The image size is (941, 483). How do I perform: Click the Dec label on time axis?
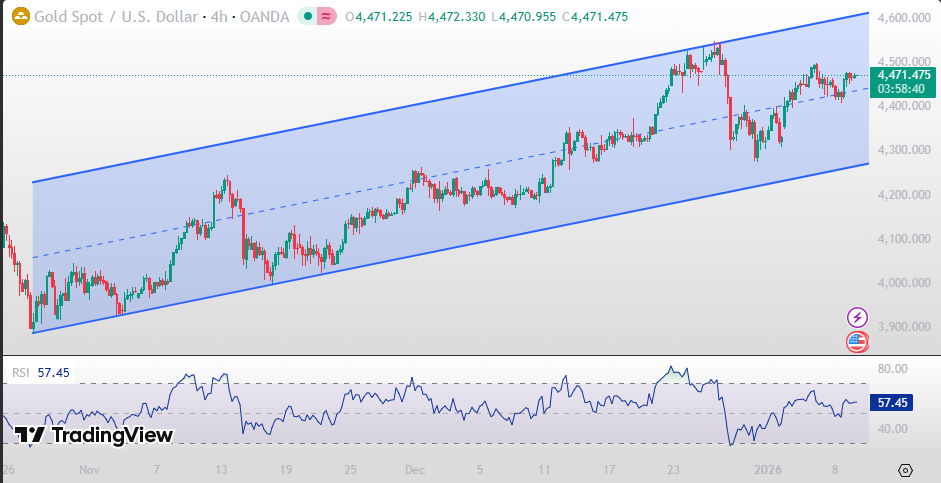pos(415,468)
